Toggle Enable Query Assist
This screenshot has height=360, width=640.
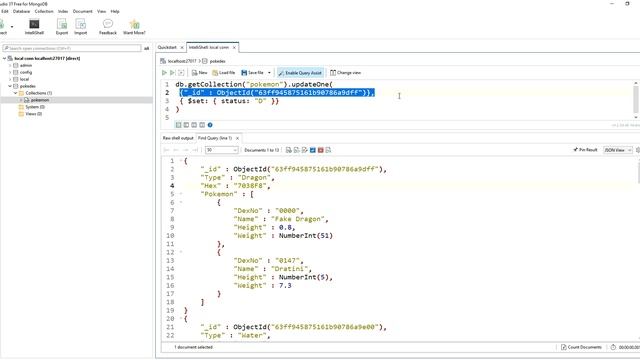[300, 73]
